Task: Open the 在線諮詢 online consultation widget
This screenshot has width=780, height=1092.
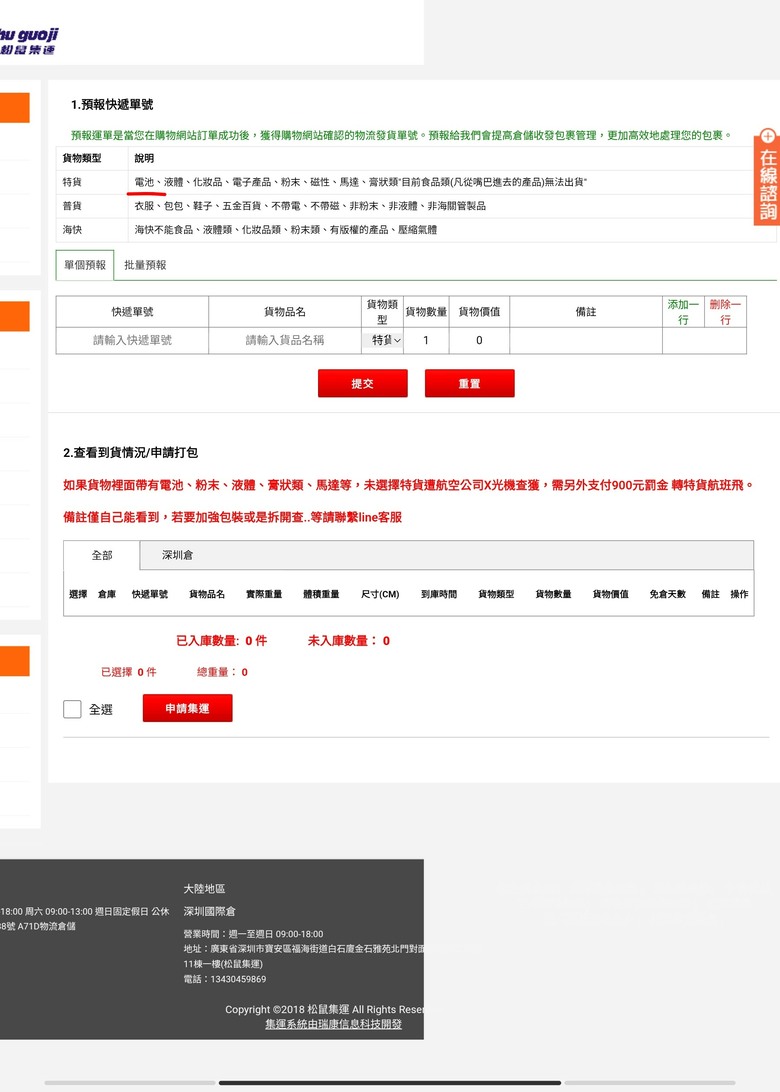Action: coord(767,177)
